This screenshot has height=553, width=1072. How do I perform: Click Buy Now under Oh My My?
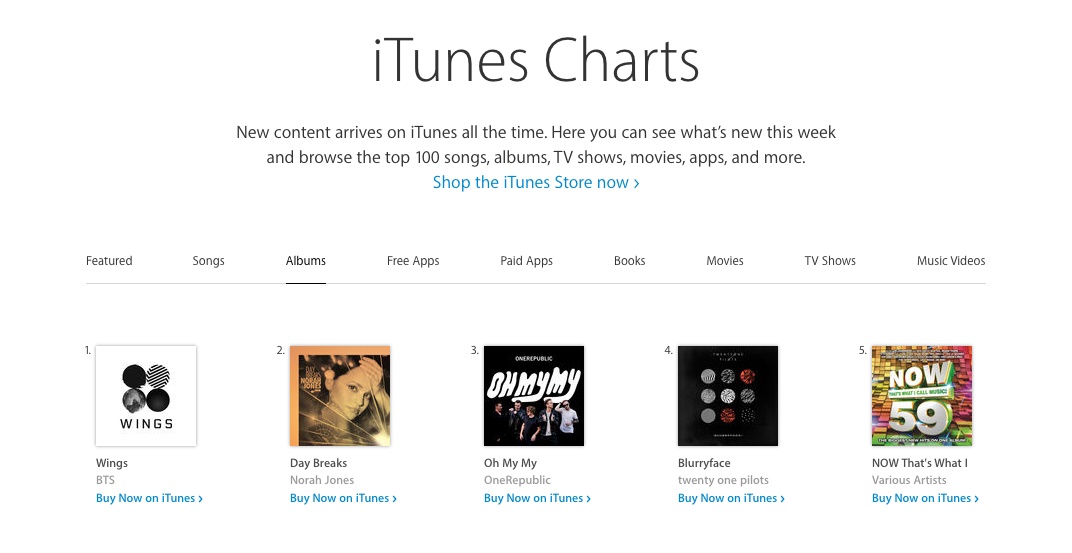(x=537, y=498)
